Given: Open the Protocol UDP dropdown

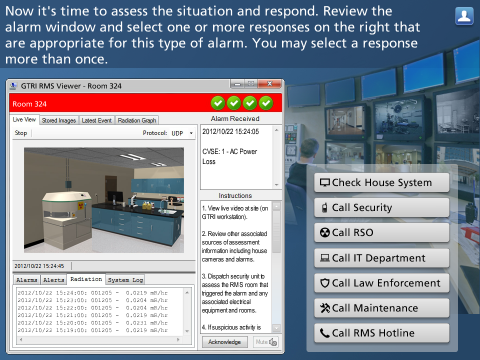Looking at the screenshot, I should pos(182,133).
